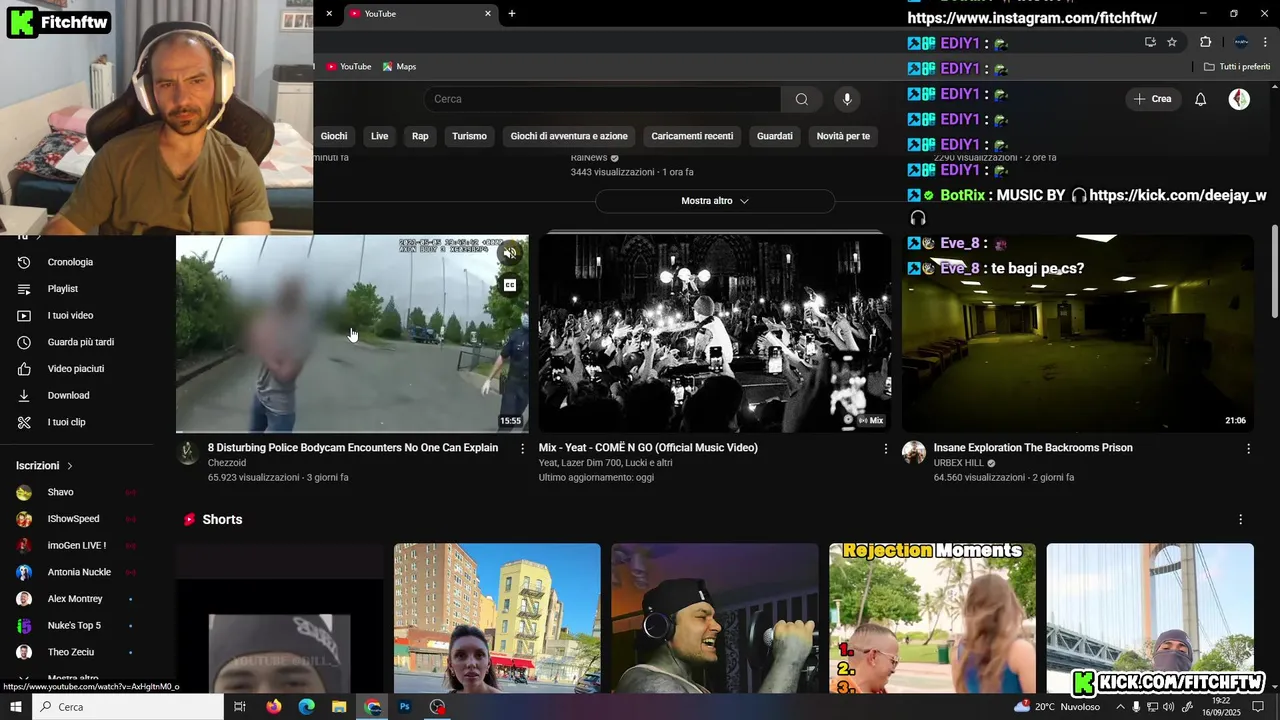Open the browser extensions puzzle icon
1280x720 pixels.
(x=1205, y=42)
